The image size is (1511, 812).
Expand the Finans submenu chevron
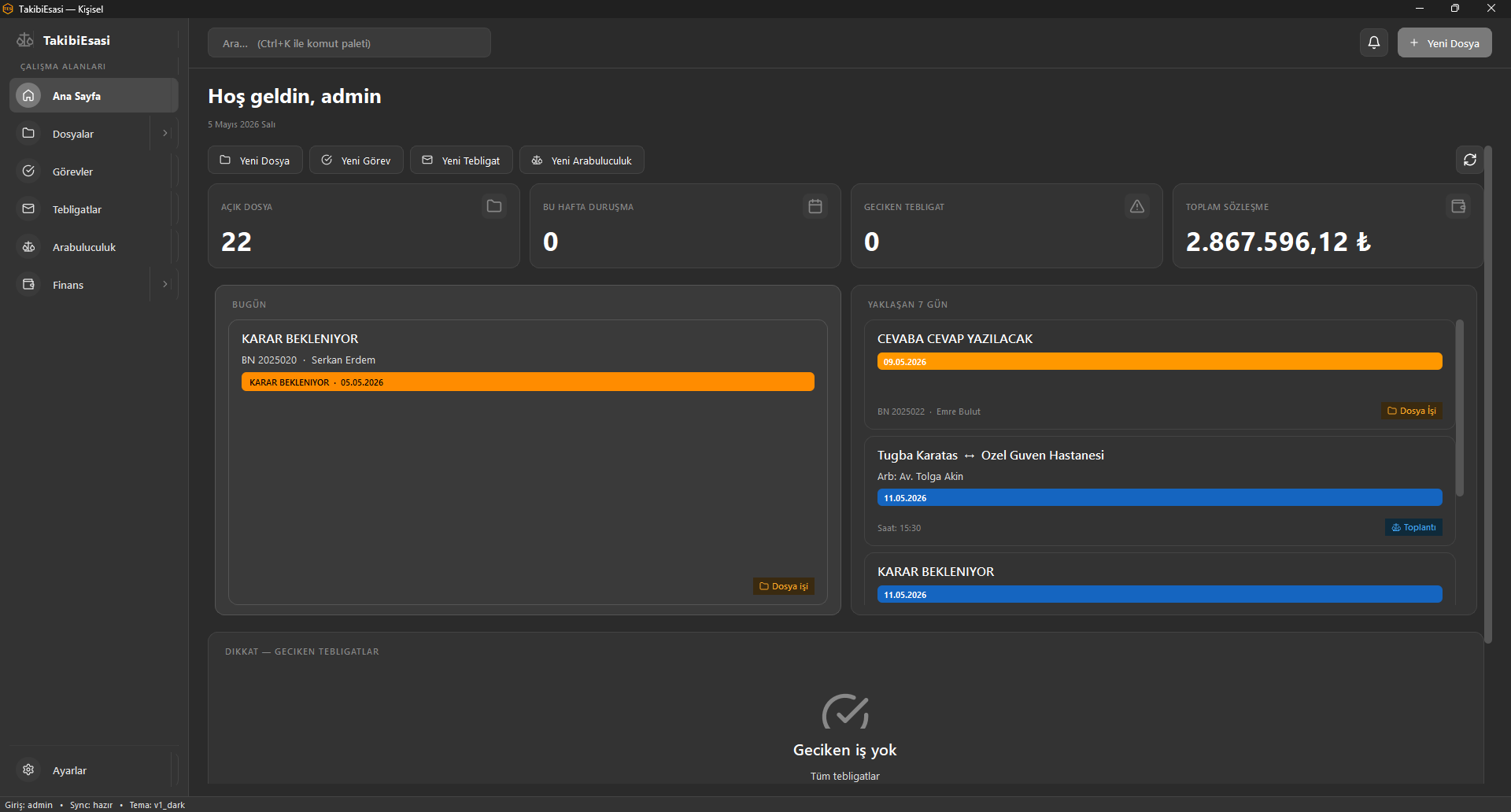coord(164,284)
